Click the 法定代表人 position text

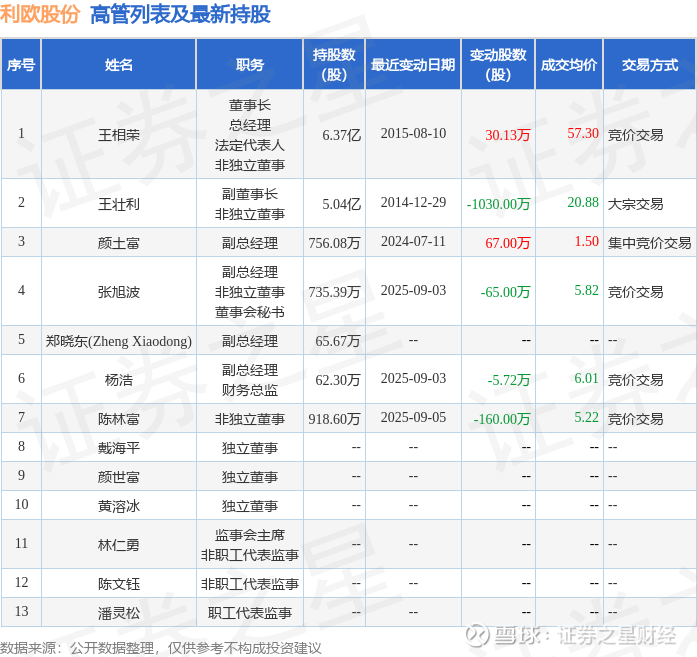point(249,145)
